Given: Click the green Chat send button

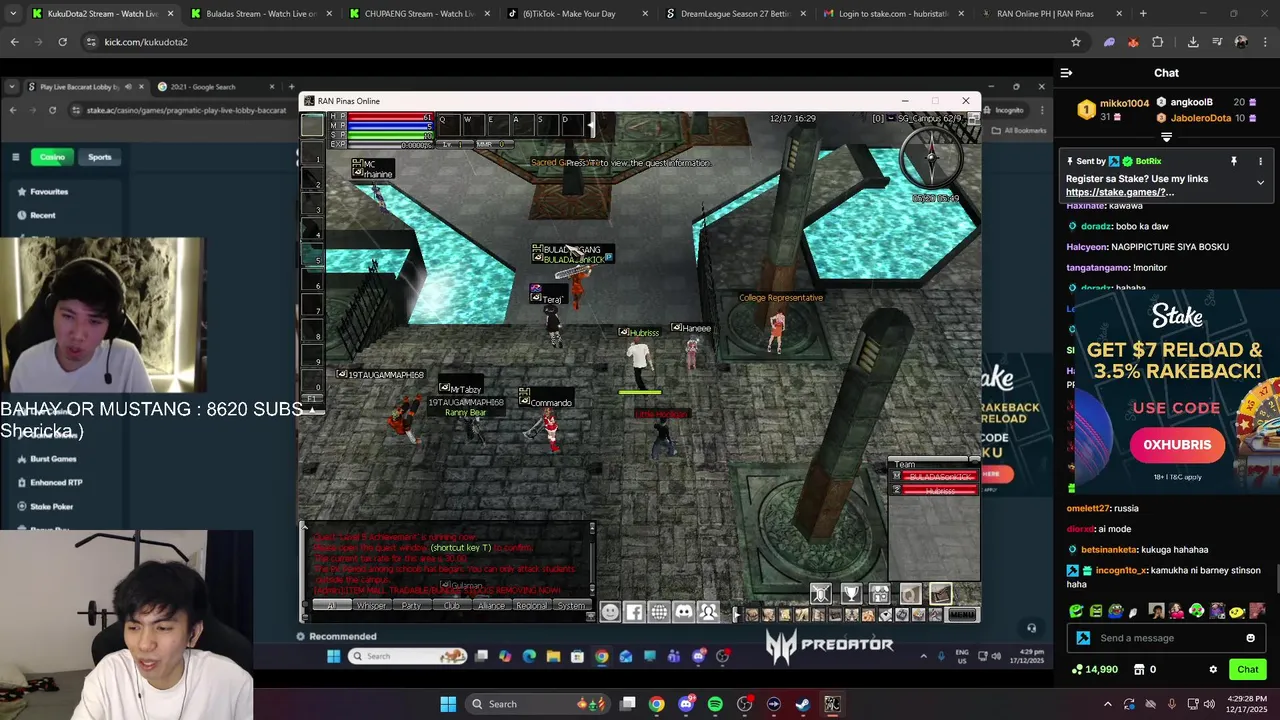Looking at the screenshot, I should click(x=1248, y=669).
